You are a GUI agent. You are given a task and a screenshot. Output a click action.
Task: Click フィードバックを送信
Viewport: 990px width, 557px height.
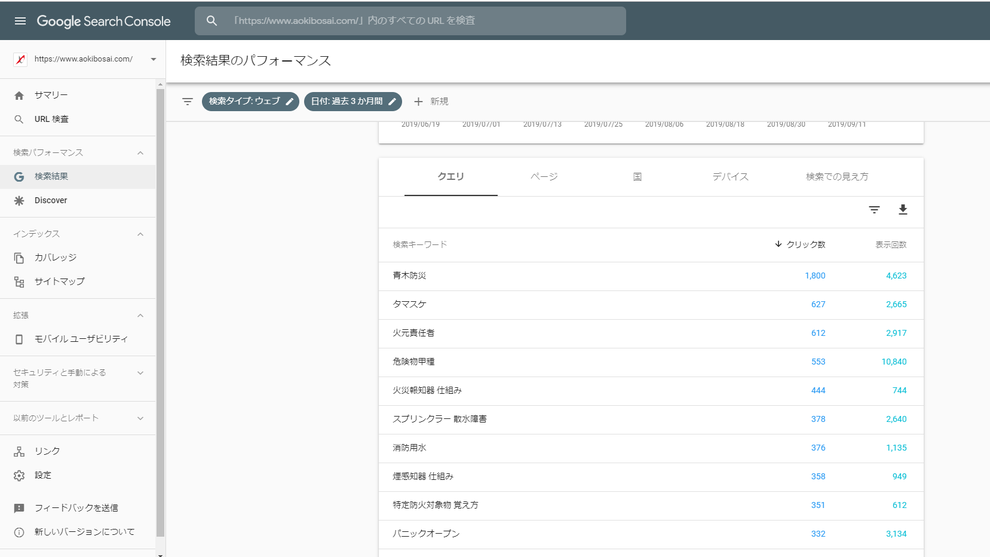click(x=76, y=508)
